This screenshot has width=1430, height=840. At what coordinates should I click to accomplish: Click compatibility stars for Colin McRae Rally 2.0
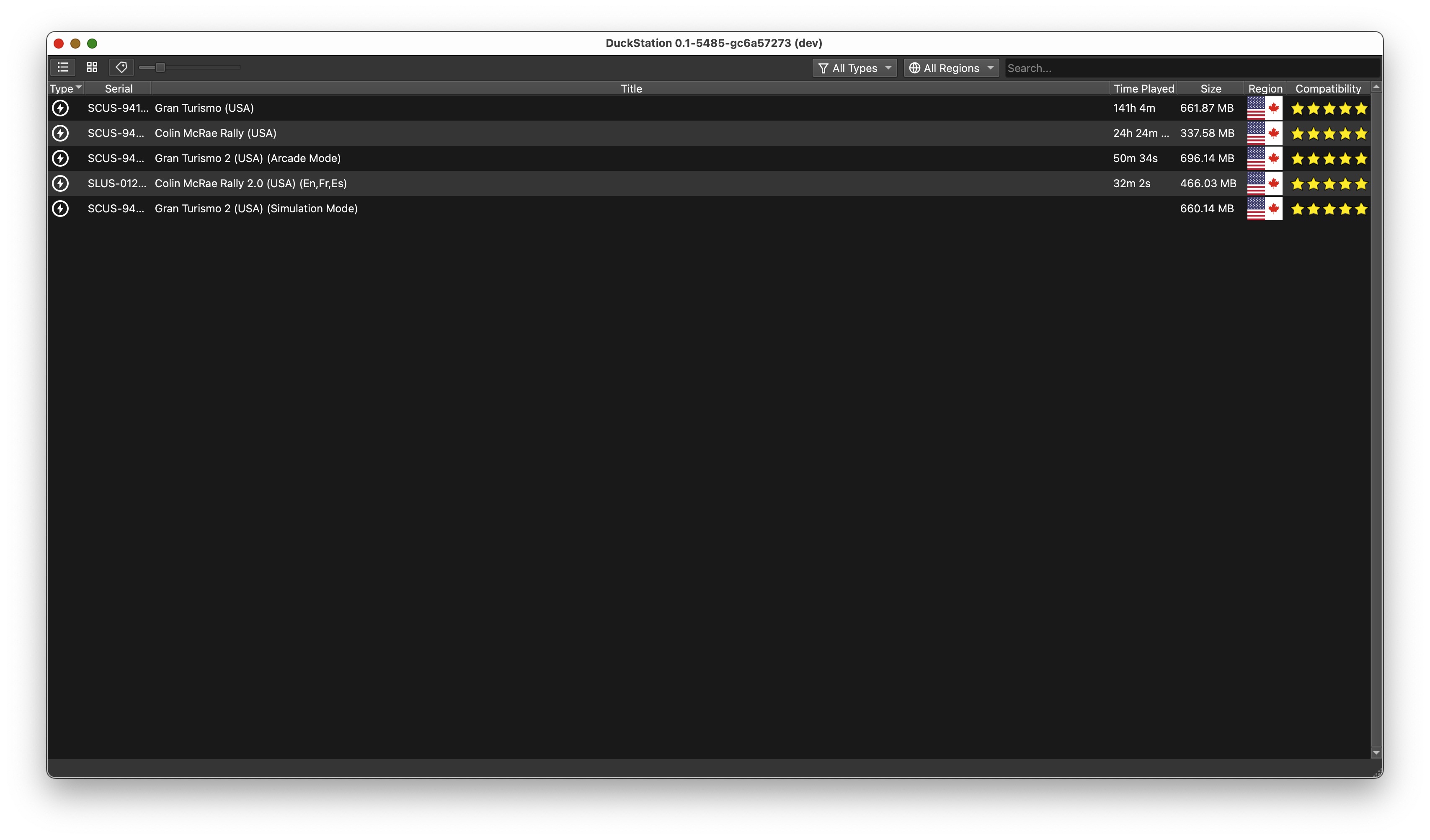1329,184
